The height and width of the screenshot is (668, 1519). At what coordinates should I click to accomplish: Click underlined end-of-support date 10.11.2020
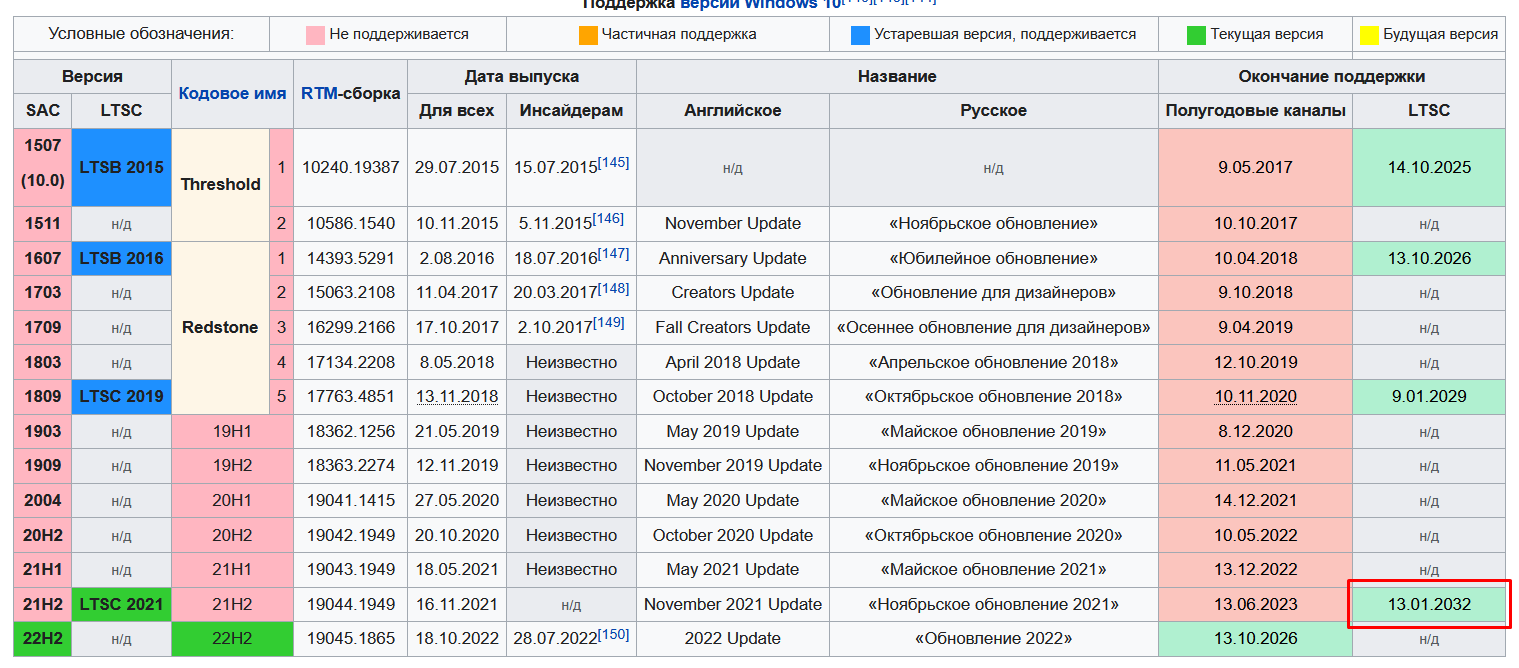1255,396
